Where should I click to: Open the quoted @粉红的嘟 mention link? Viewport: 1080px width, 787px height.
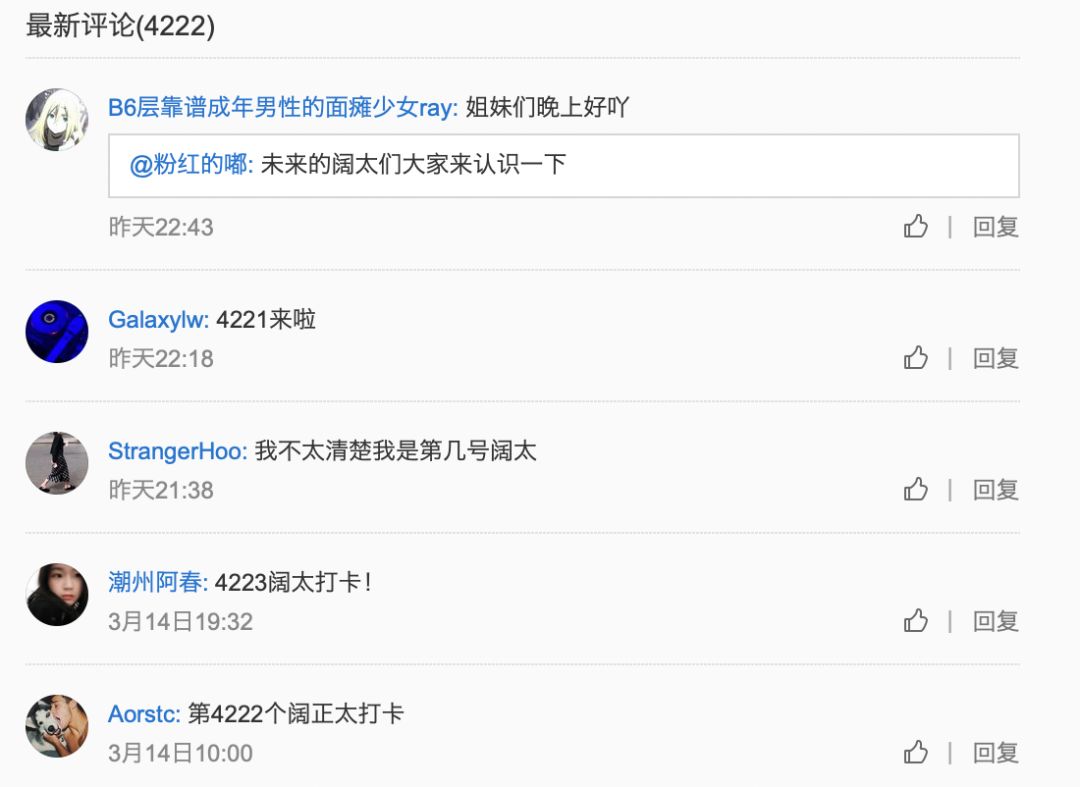pyautogui.click(x=191, y=165)
